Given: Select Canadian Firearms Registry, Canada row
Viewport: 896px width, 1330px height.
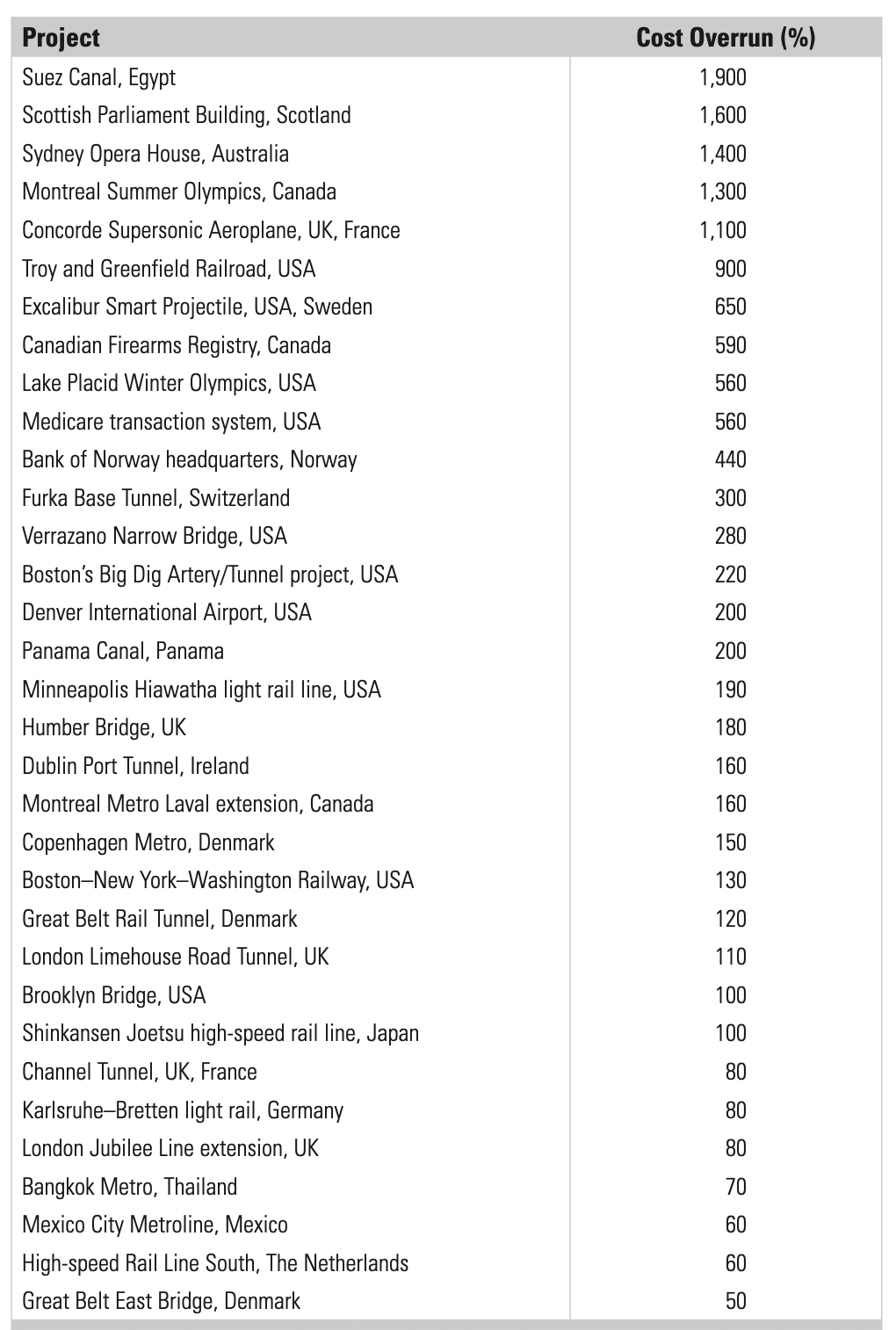Looking at the screenshot, I should (446, 345).
